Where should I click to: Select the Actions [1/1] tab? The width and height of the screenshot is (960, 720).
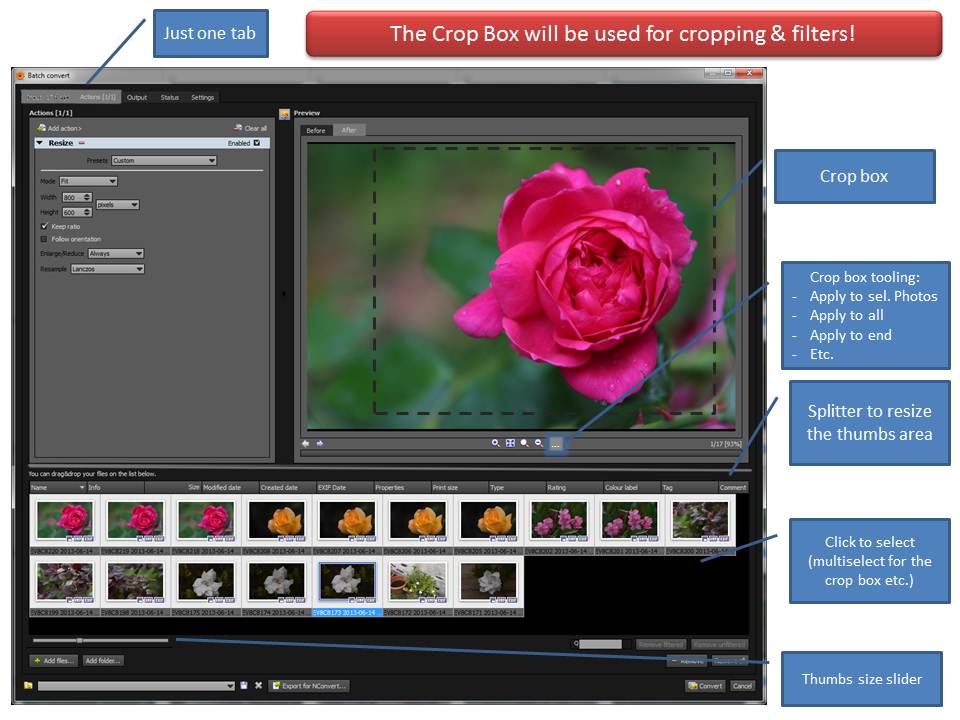pos(97,97)
